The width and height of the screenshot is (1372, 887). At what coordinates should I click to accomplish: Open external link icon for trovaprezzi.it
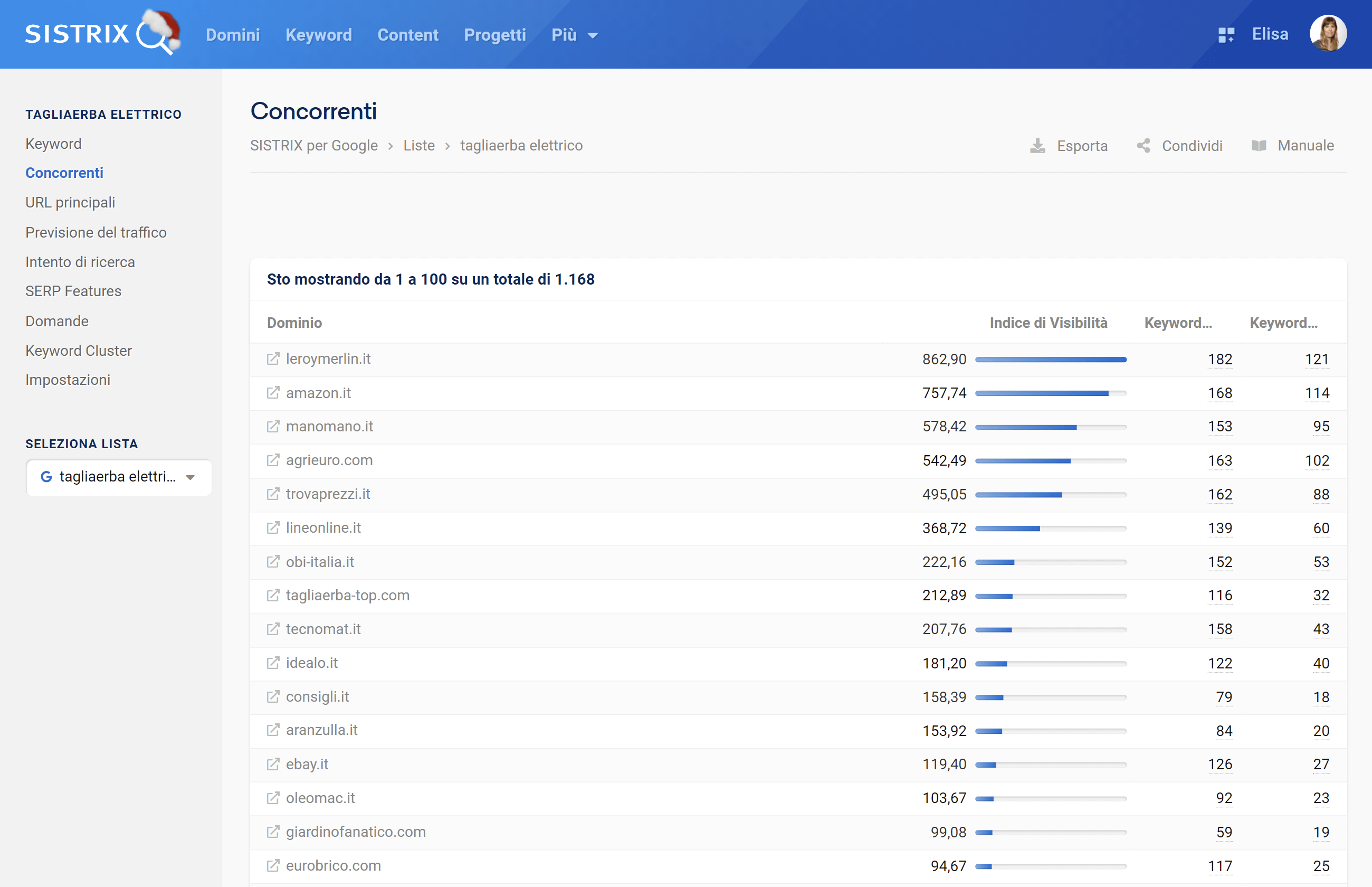pyautogui.click(x=273, y=494)
